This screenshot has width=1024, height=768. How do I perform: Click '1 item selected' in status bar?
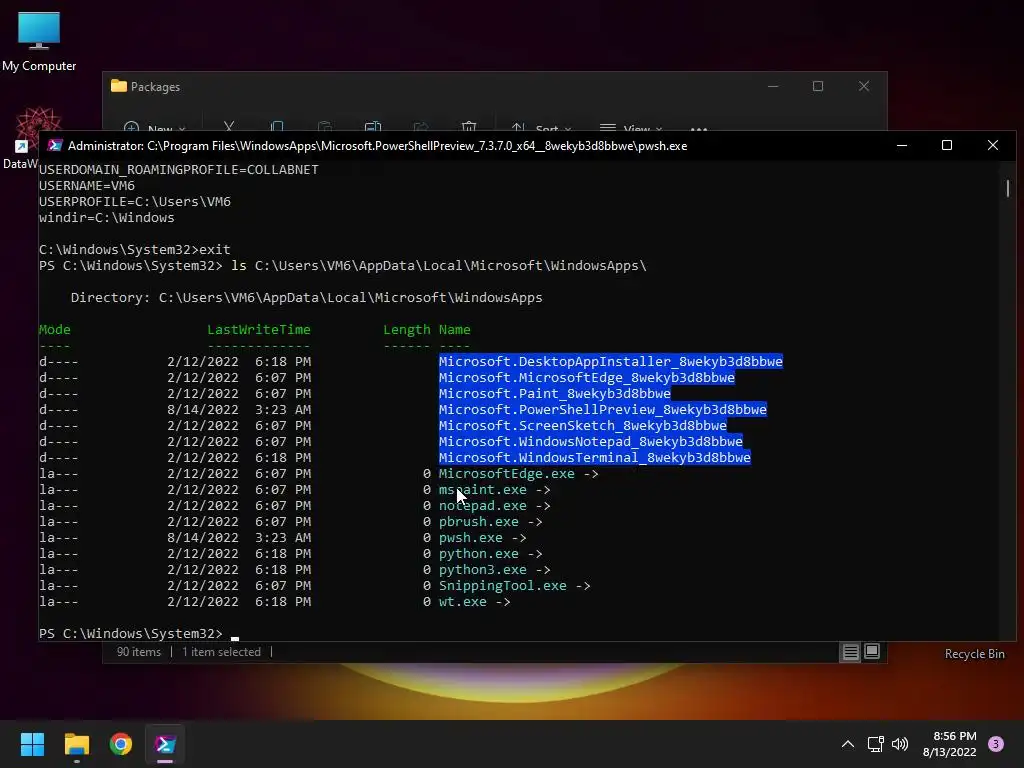click(221, 652)
